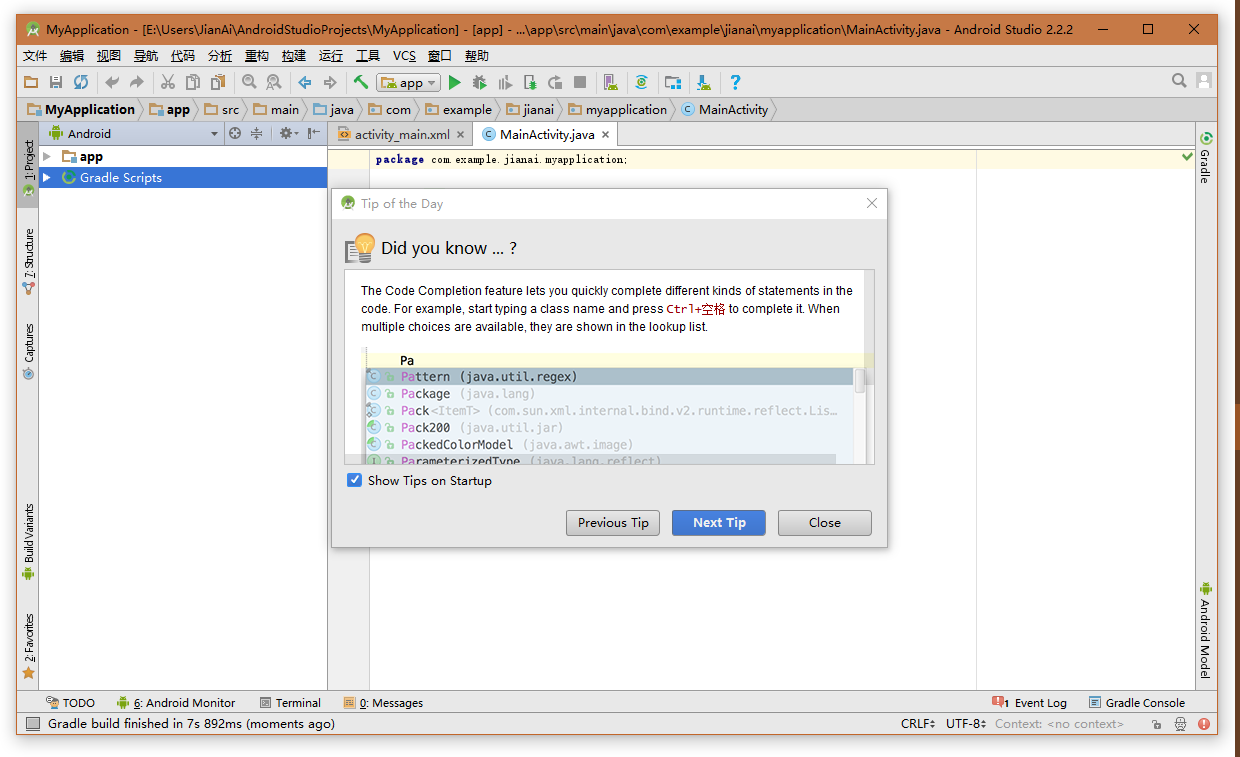Image resolution: width=1240 pixels, height=757 pixels.
Task: Open the AVD Manager icon
Action: [611, 82]
